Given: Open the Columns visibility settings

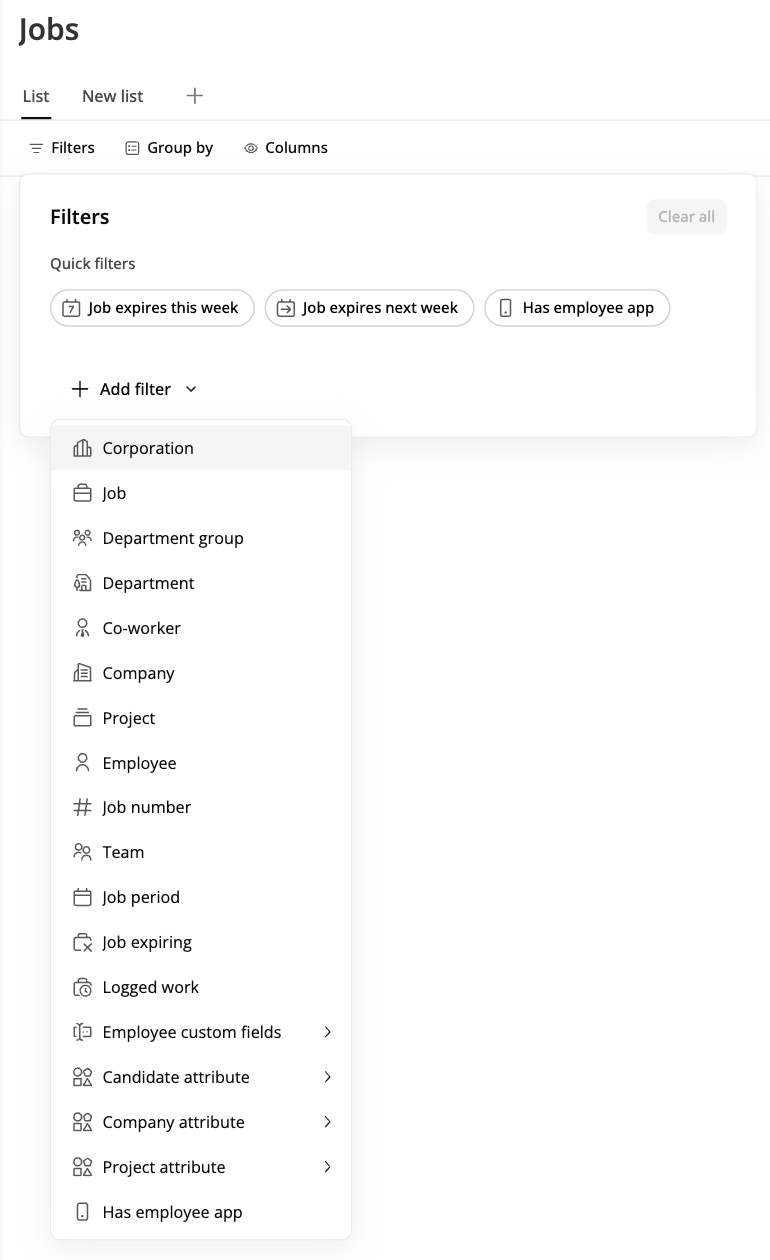Looking at the screenshot, I should click(x=286, y=148).
